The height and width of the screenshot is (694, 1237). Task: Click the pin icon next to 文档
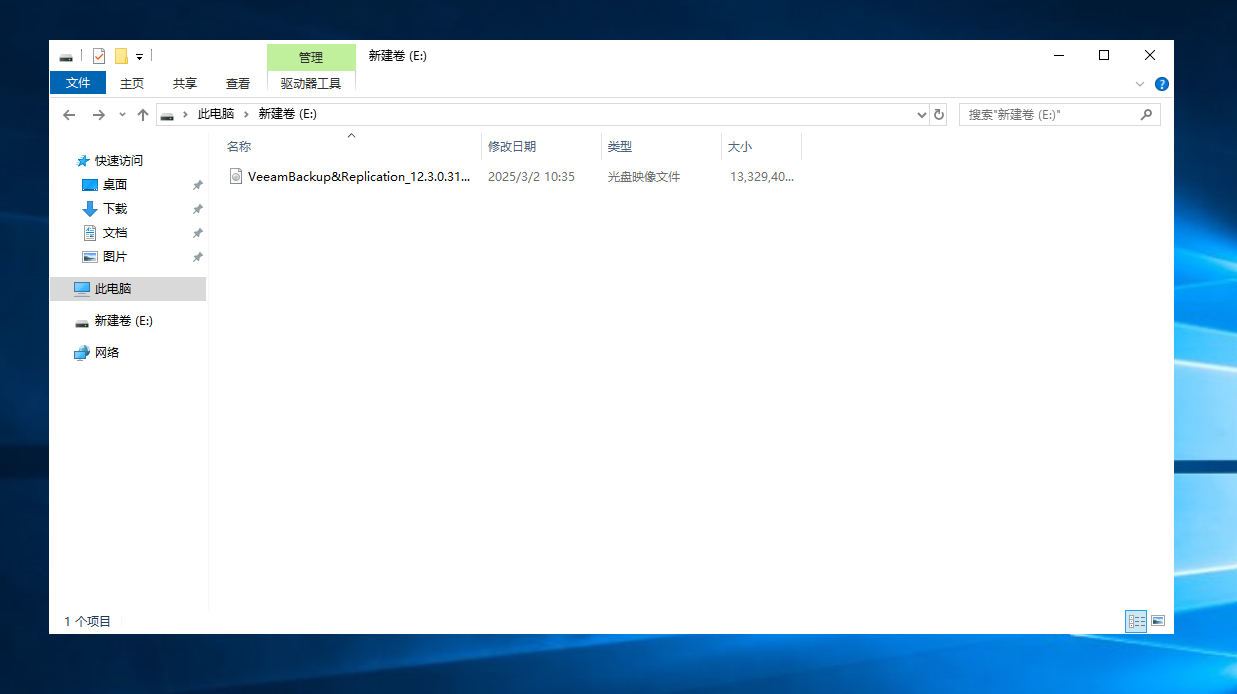[197, 233]
